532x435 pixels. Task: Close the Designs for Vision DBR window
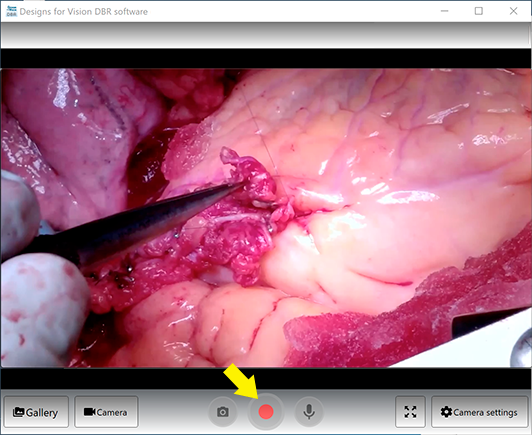(513, 11)
